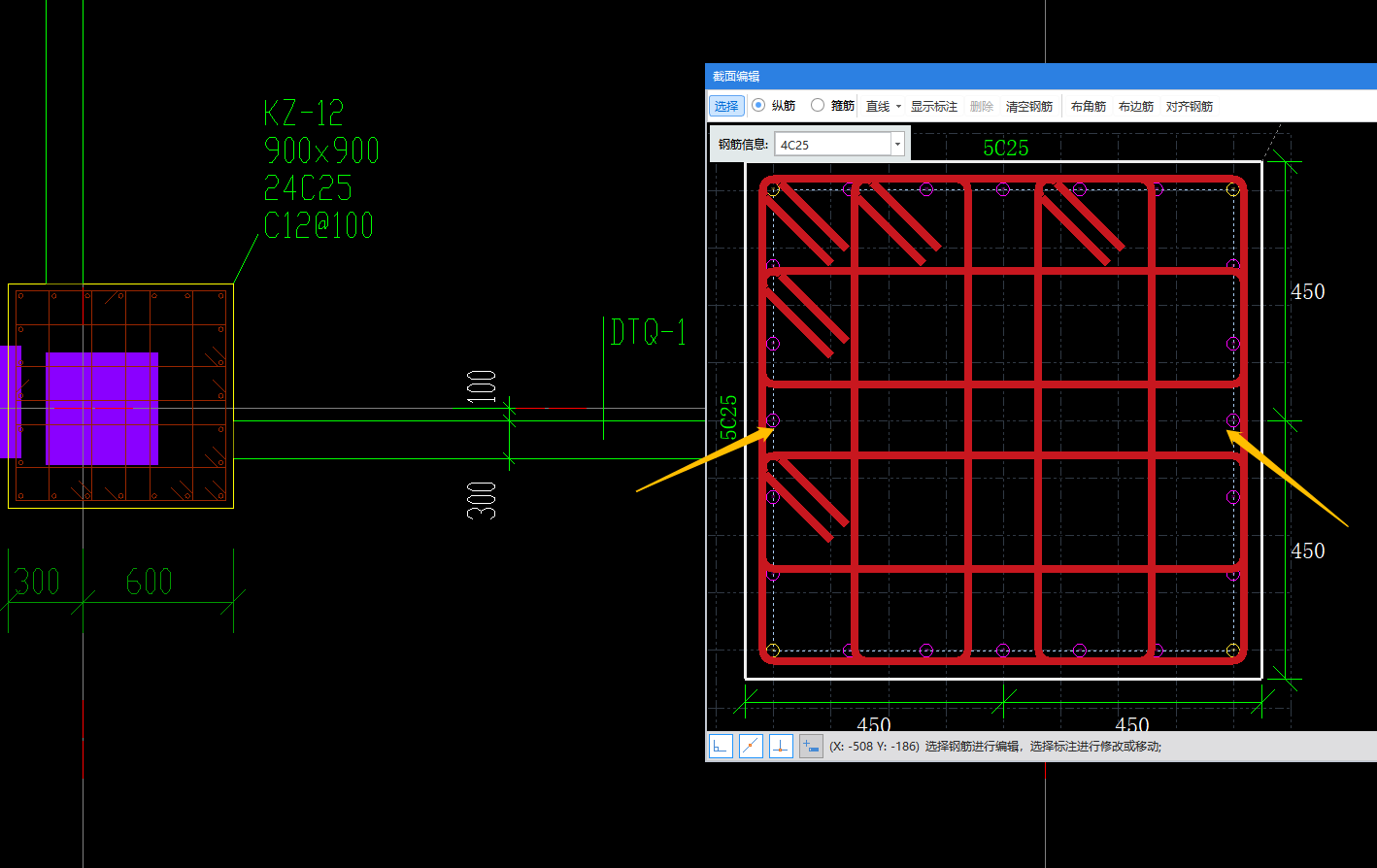Toggle the dynamic input icon in status bar

click(x=811, y=747)
